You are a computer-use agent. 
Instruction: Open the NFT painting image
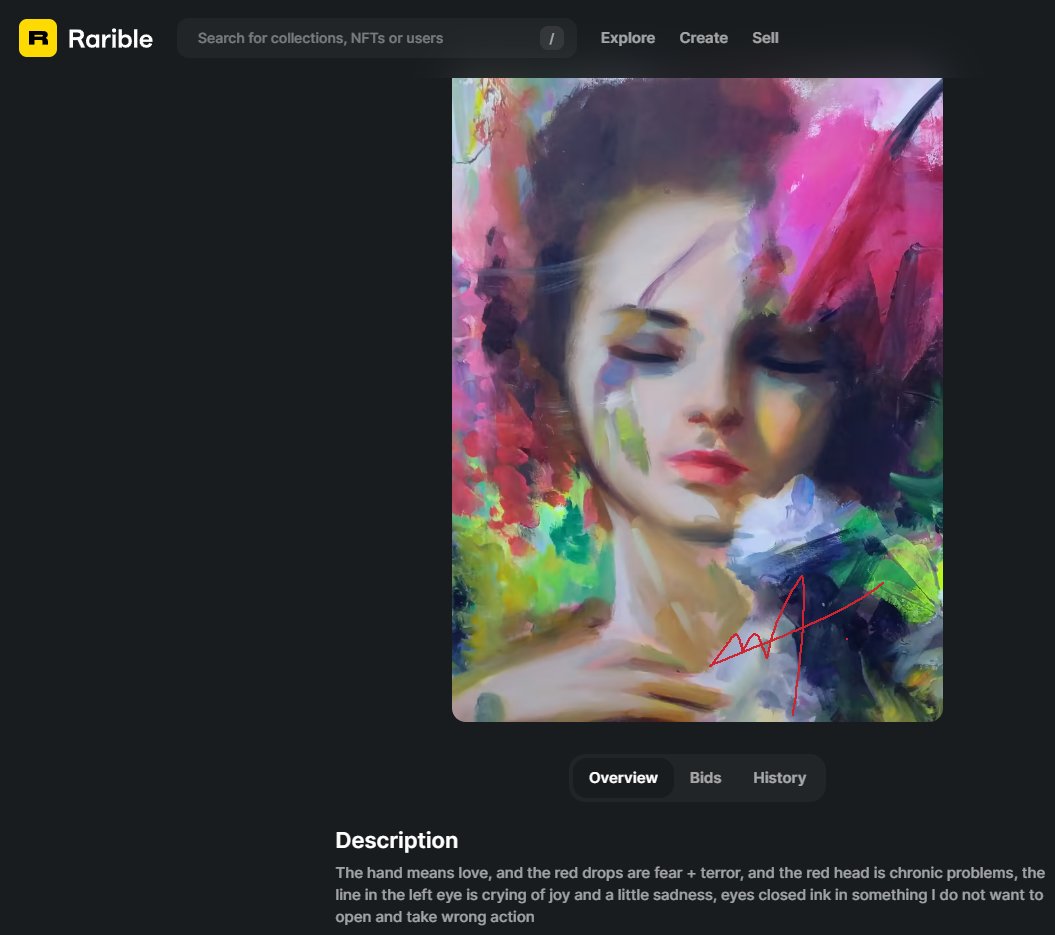pos(697,400)
